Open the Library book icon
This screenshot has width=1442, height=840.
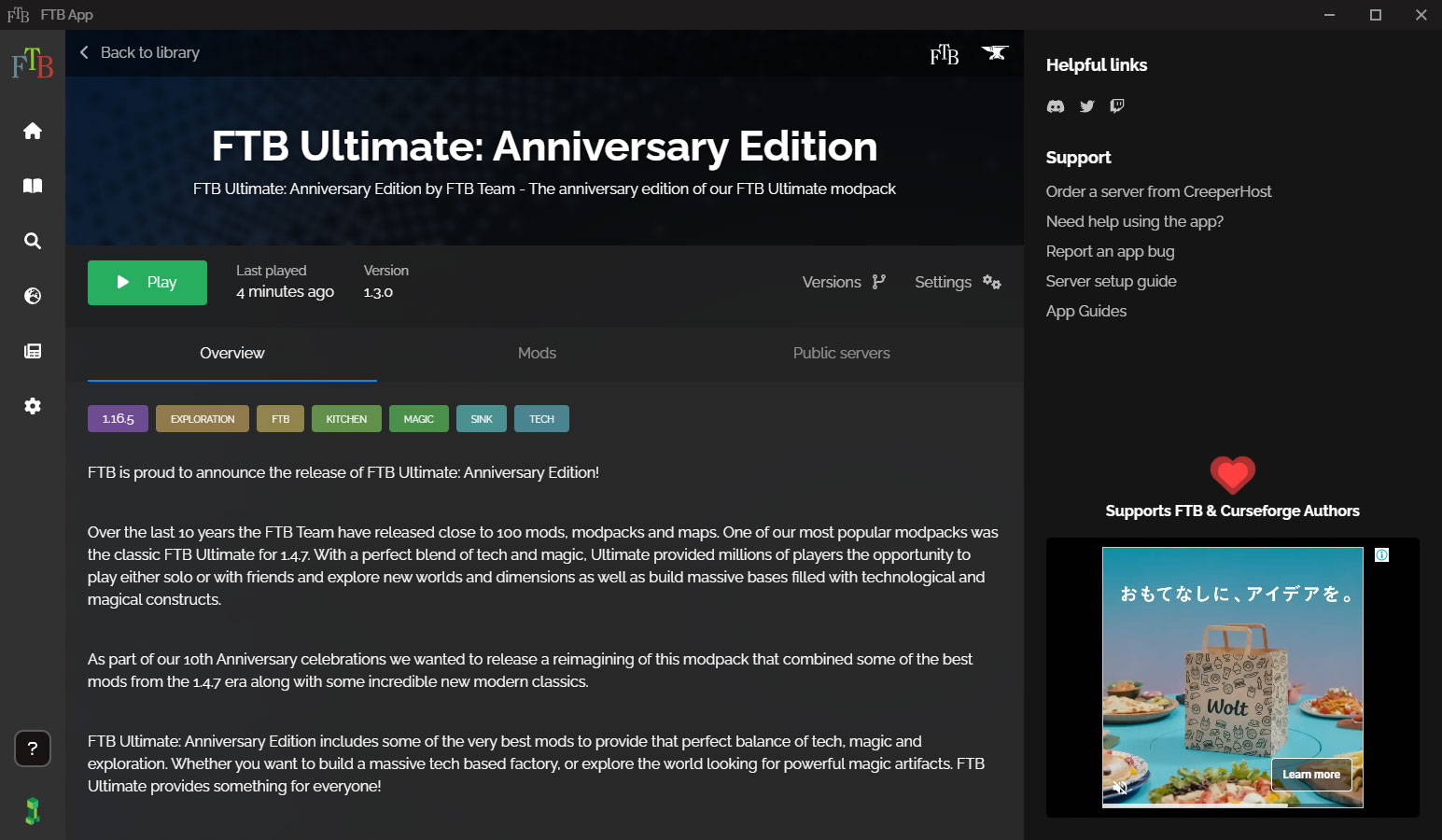coord(33,186)
